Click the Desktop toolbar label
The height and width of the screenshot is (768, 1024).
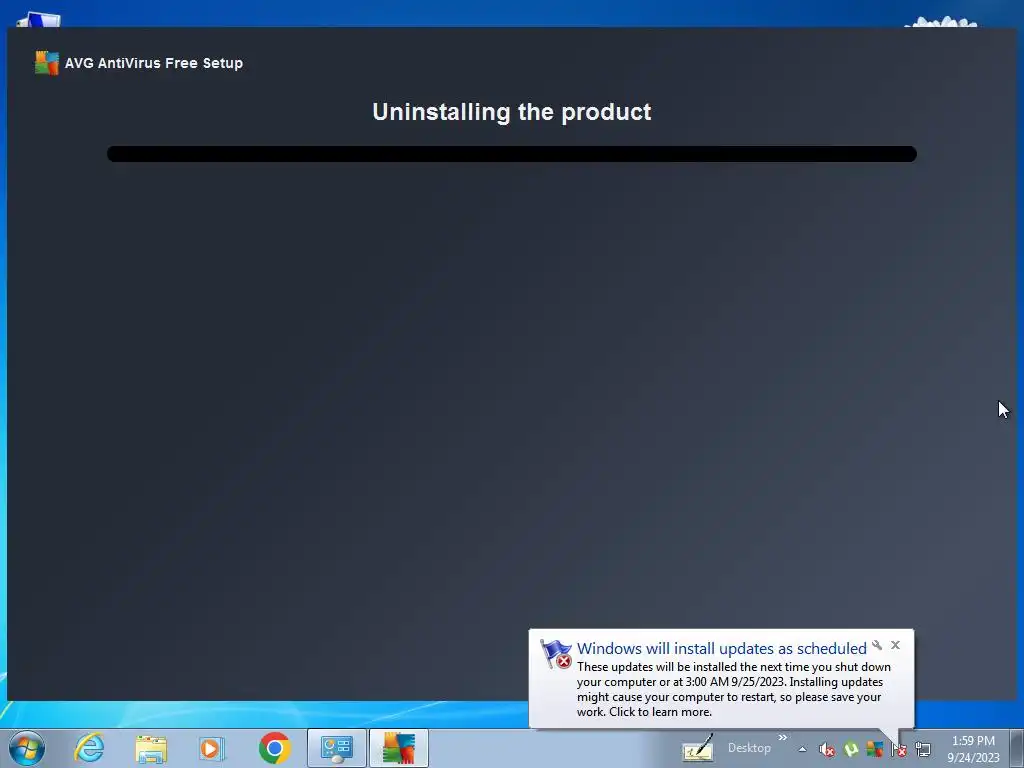749,748
